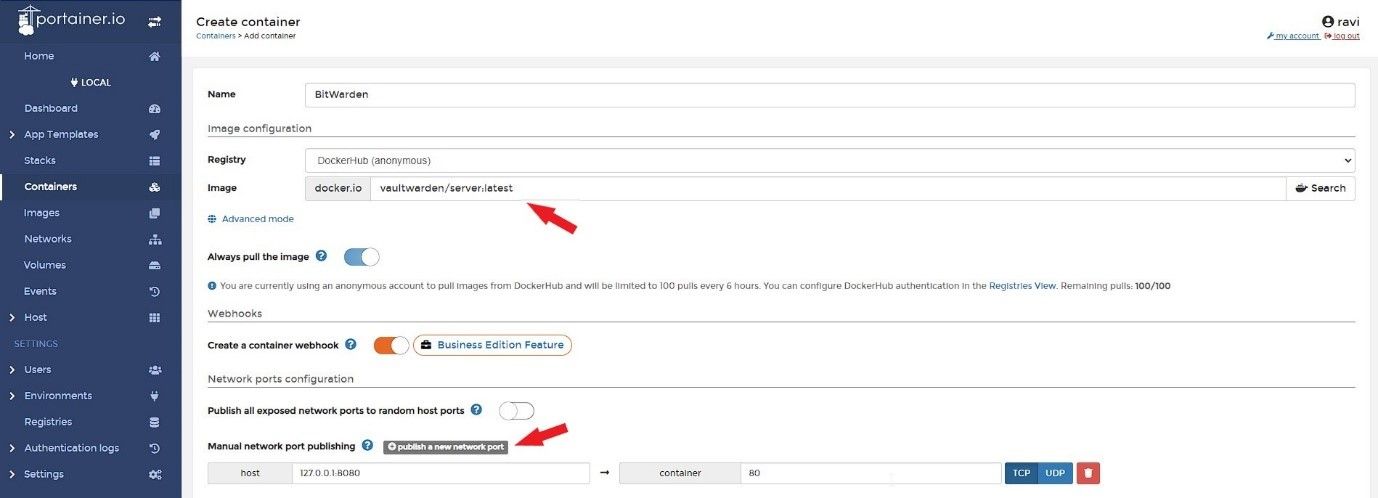The image size is (1378, 498).
Task: Select TCP protocol for the port
Action: point(1021,473)
